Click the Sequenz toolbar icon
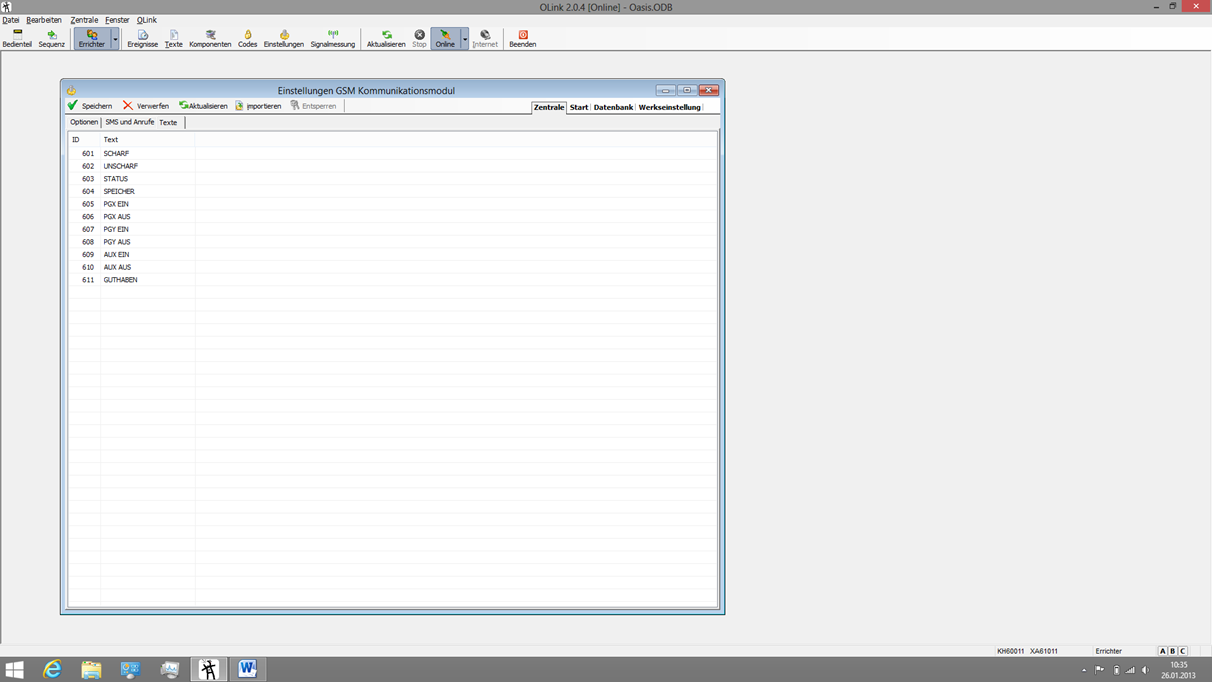 [51, 38]
